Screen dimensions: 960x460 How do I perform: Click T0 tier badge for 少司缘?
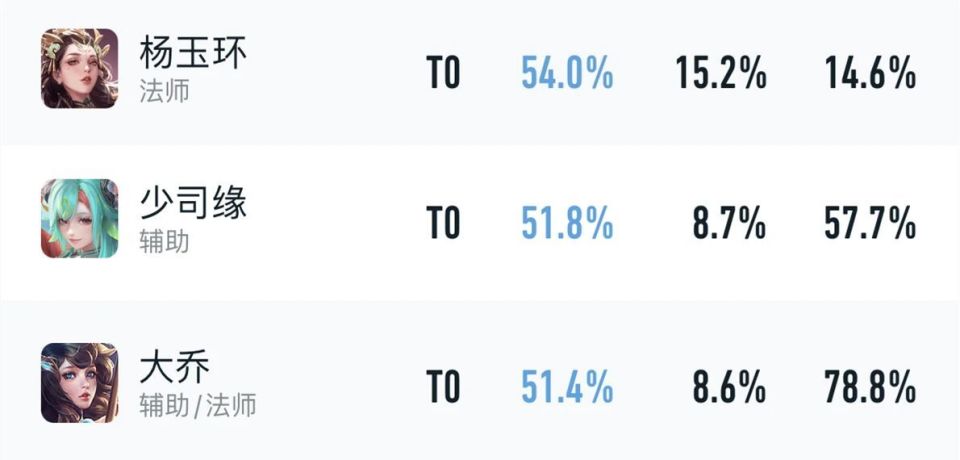(x=443, y=222)
